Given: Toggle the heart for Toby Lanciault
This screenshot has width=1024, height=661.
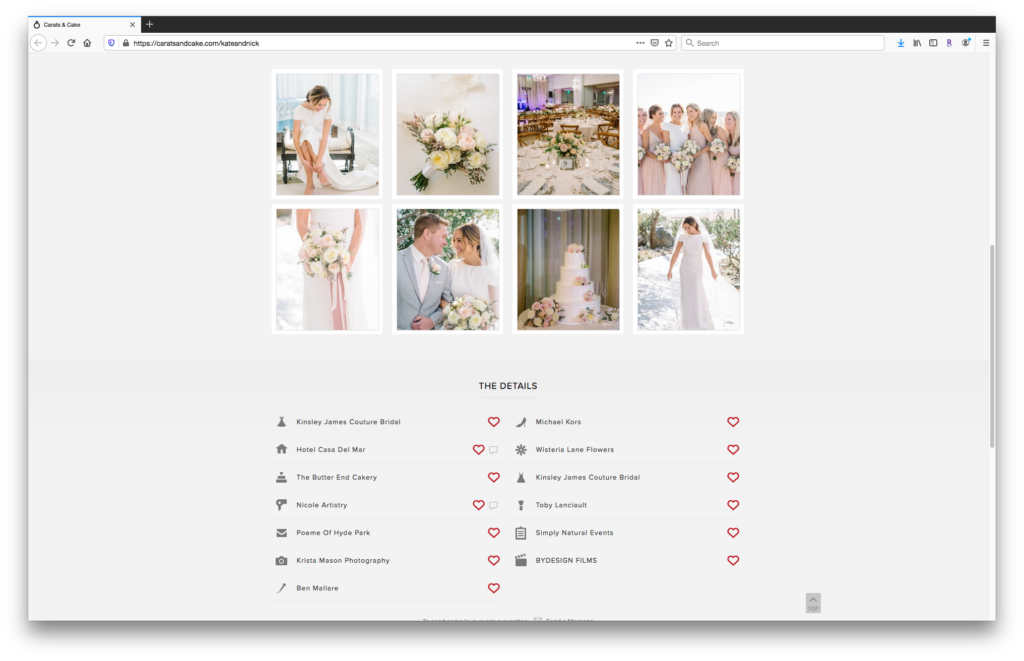Looking at the screenshot, I should click(733, 505).
